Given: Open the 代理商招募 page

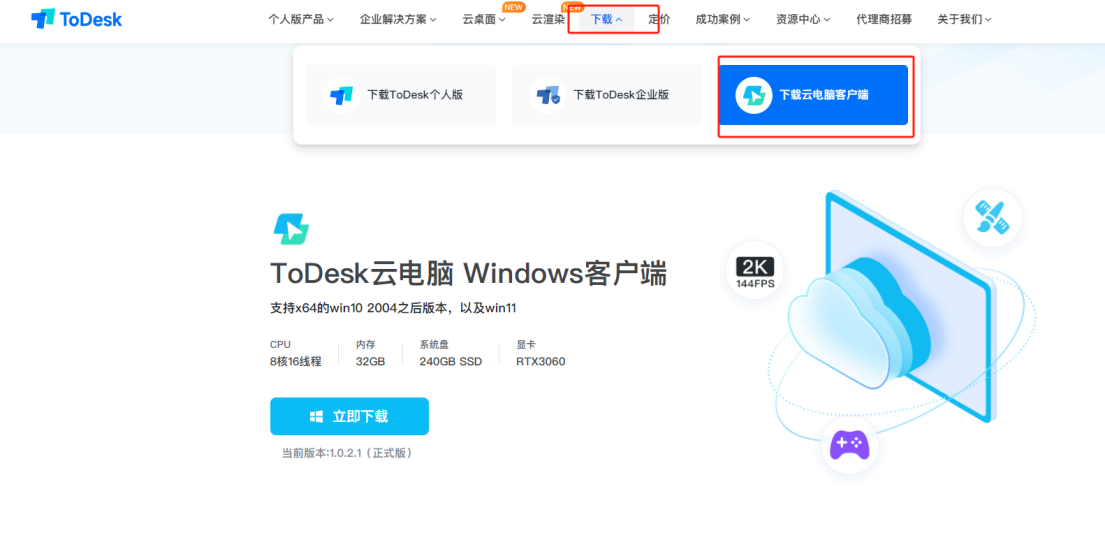Looking at the screenshot, I should point(884,19).
